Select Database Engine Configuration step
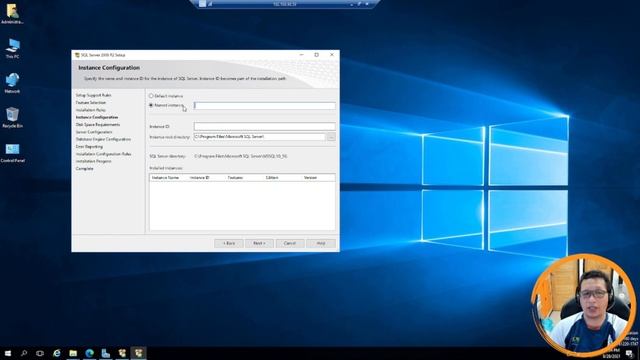640x360 pixels. coord(103,139)
